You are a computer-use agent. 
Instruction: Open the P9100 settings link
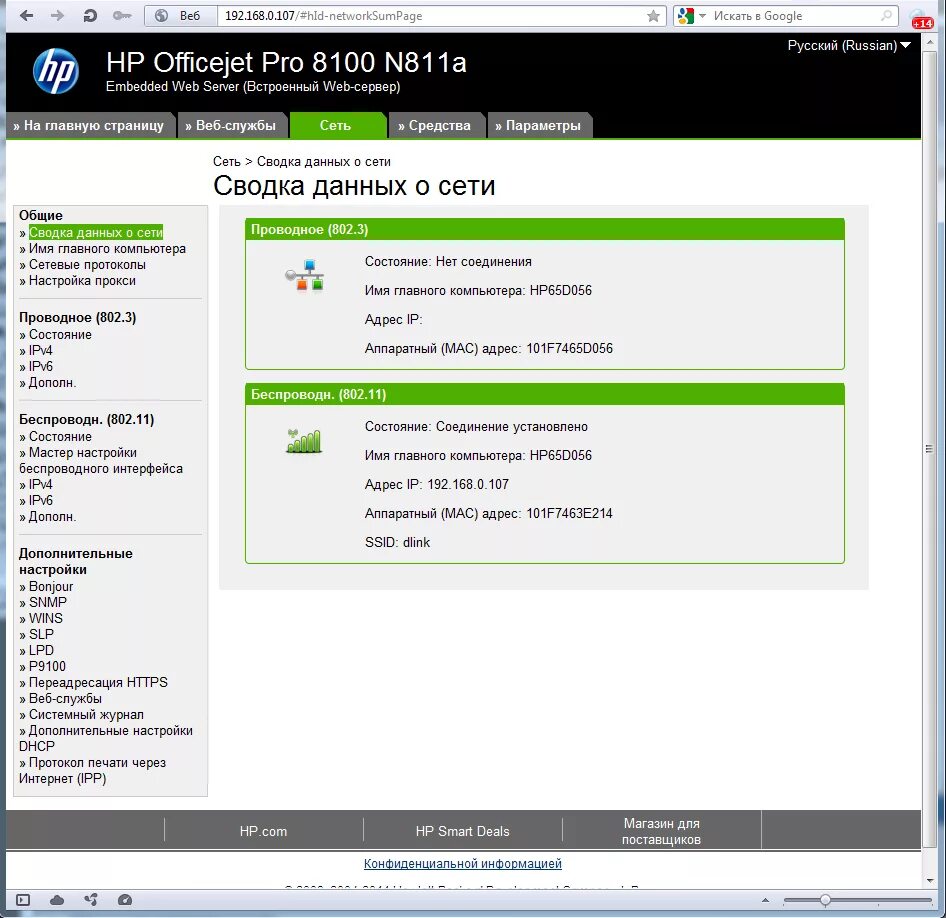48,666
